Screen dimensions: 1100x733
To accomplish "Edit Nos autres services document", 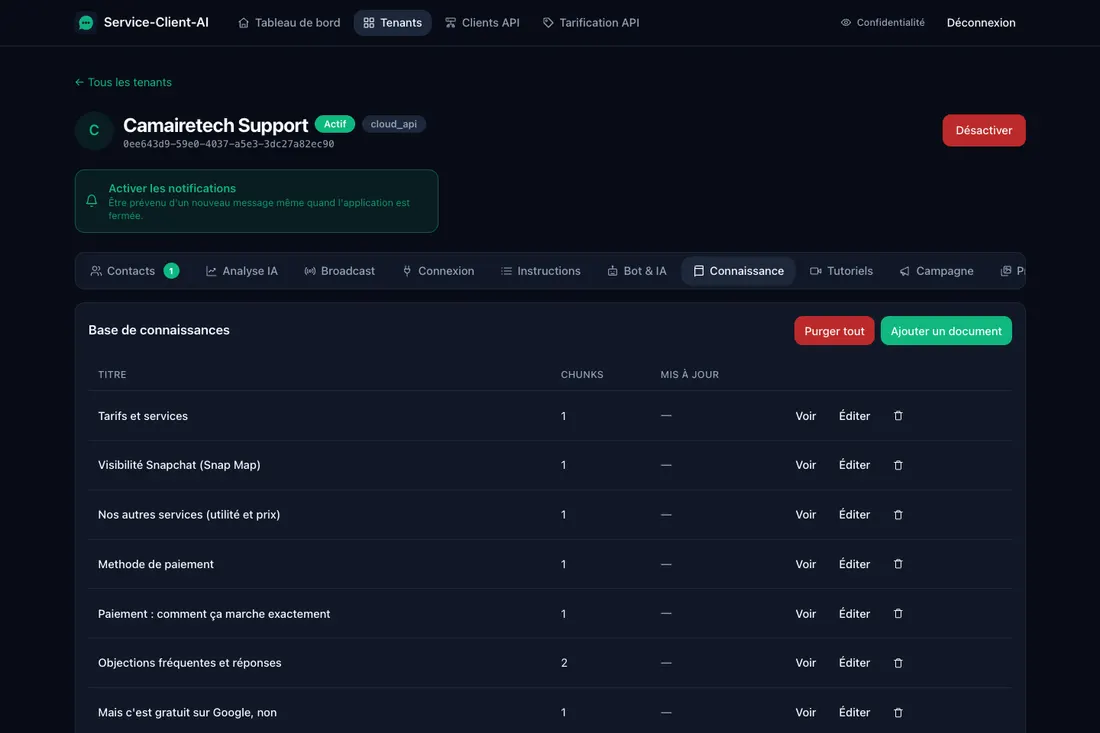I will point(854,515).
